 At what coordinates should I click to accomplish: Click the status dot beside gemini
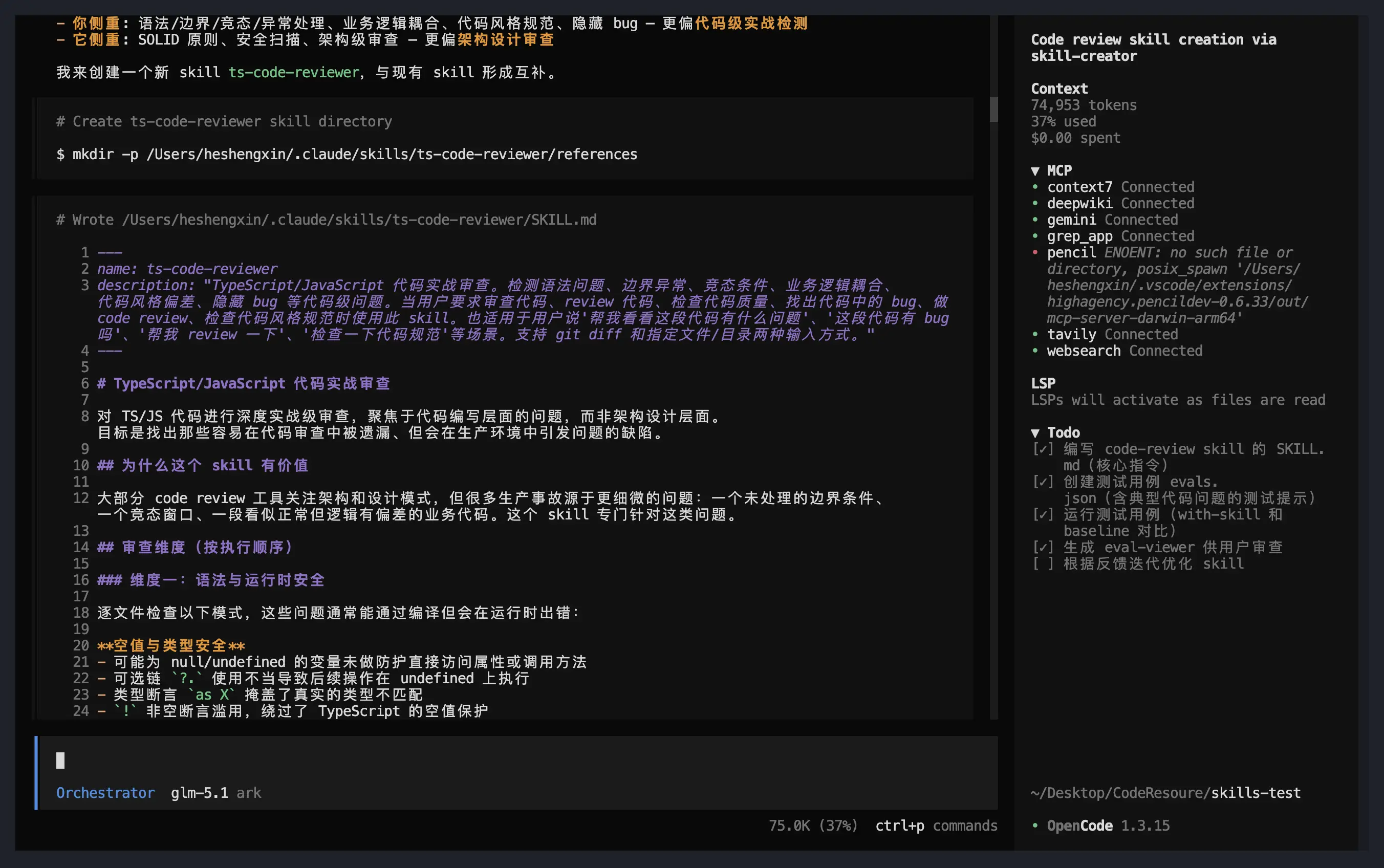1035,219
